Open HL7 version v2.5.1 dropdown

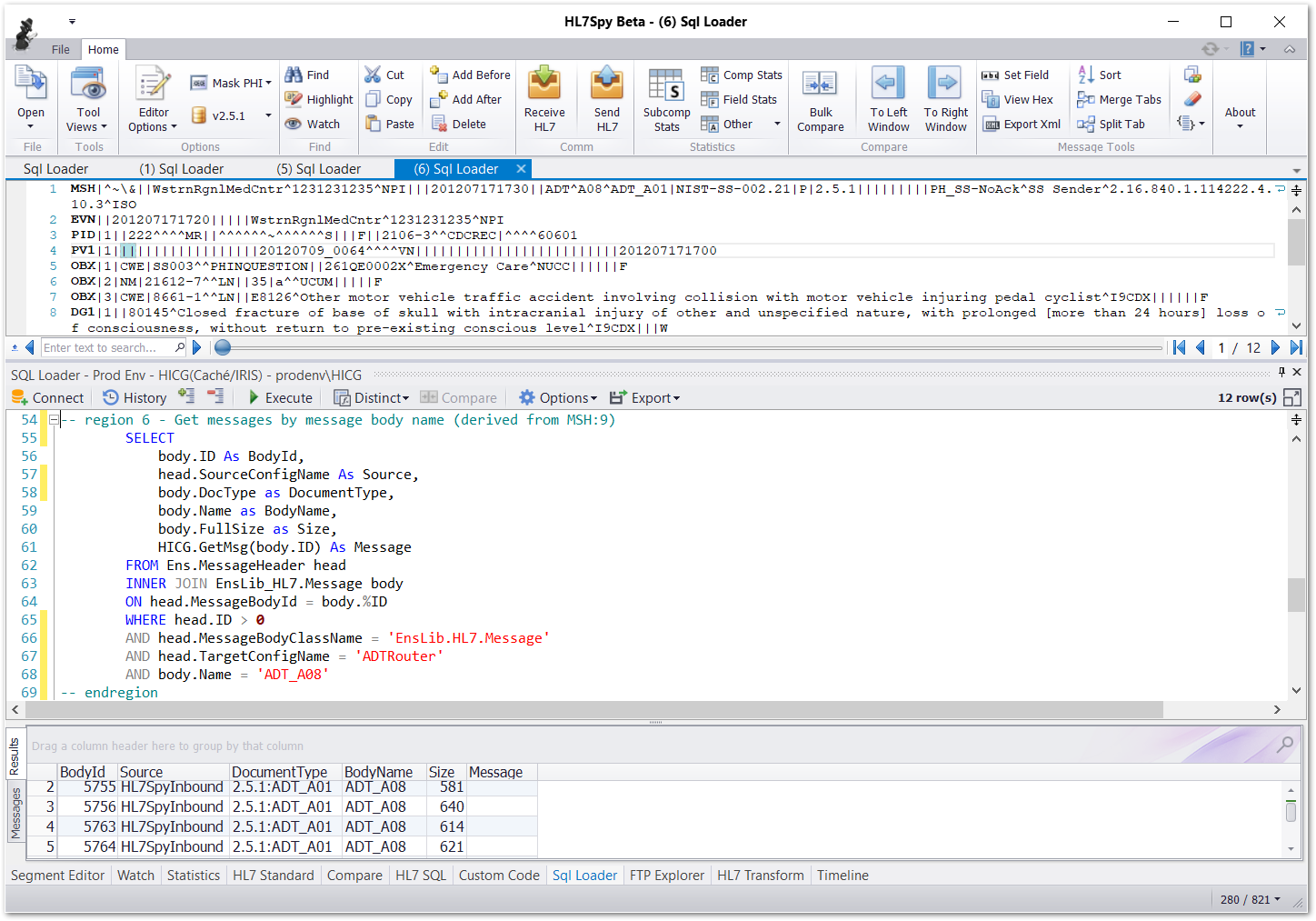coord(268,115)
